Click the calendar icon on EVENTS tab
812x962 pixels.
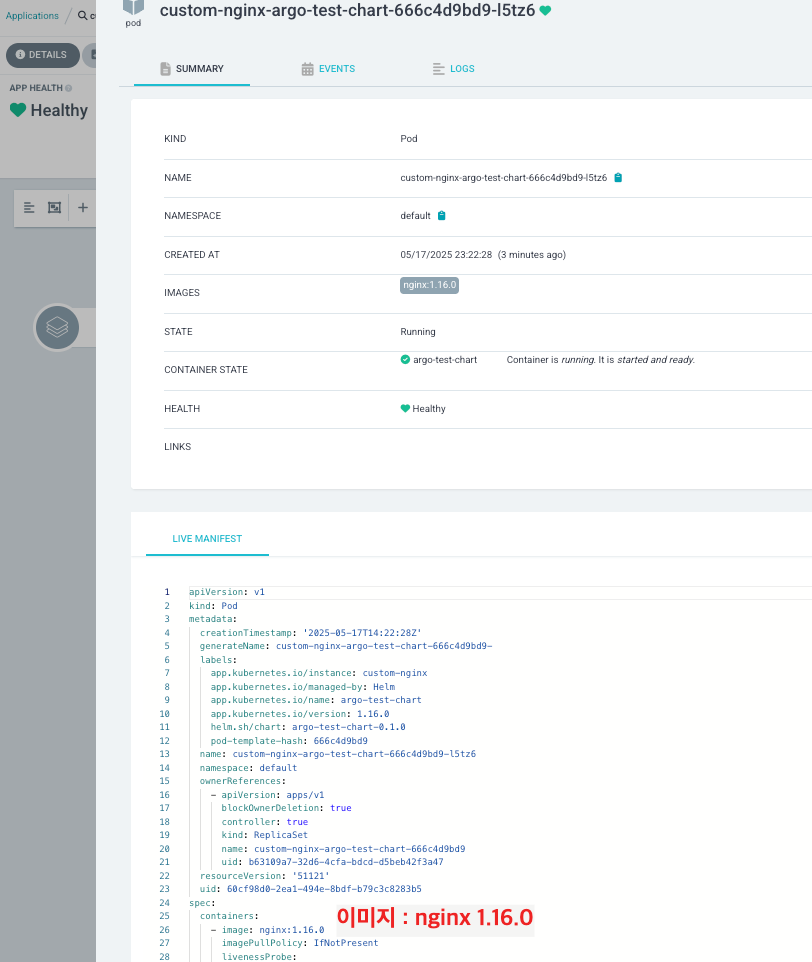coord(307,69)
